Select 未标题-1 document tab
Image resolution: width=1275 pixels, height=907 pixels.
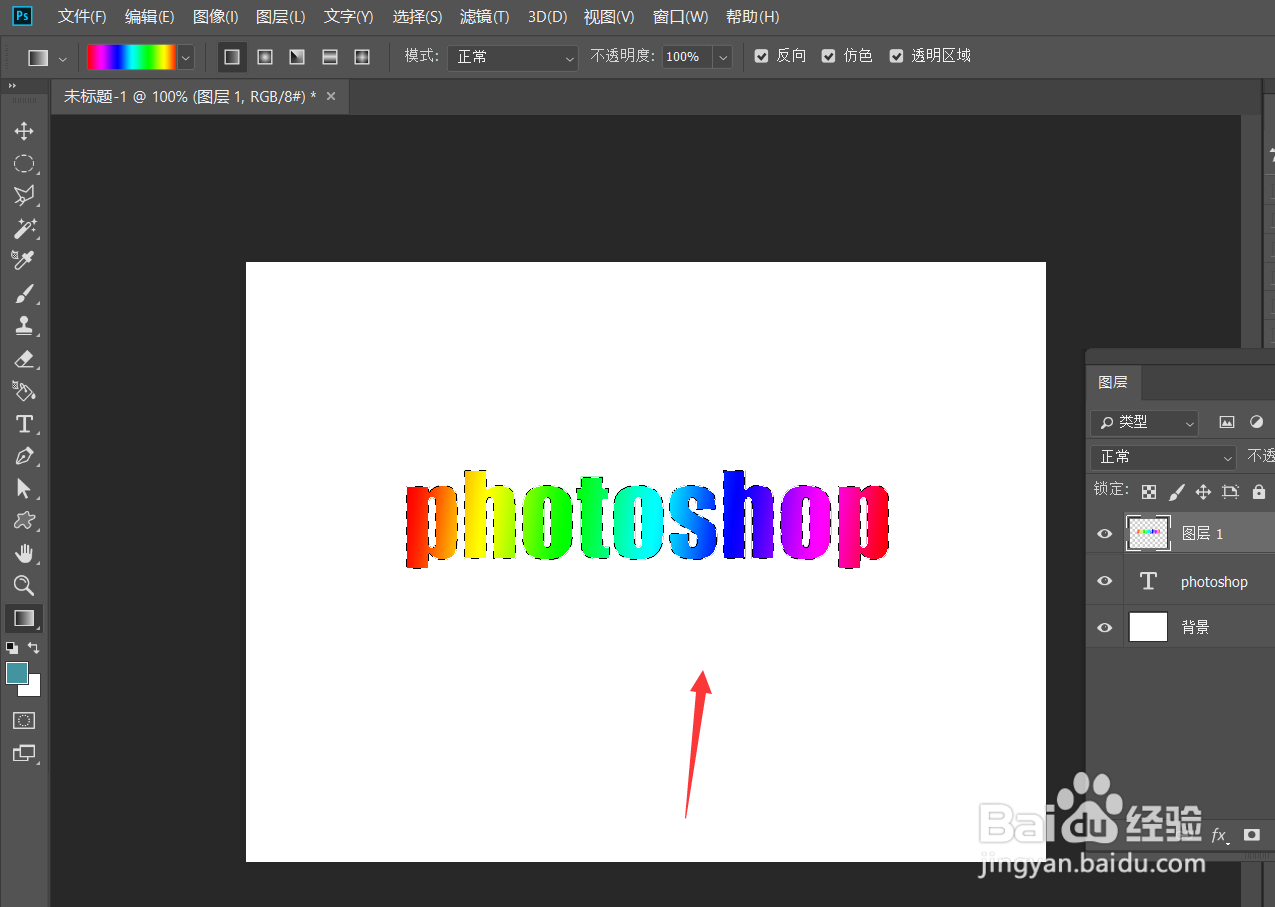click(x=190, y=96)
